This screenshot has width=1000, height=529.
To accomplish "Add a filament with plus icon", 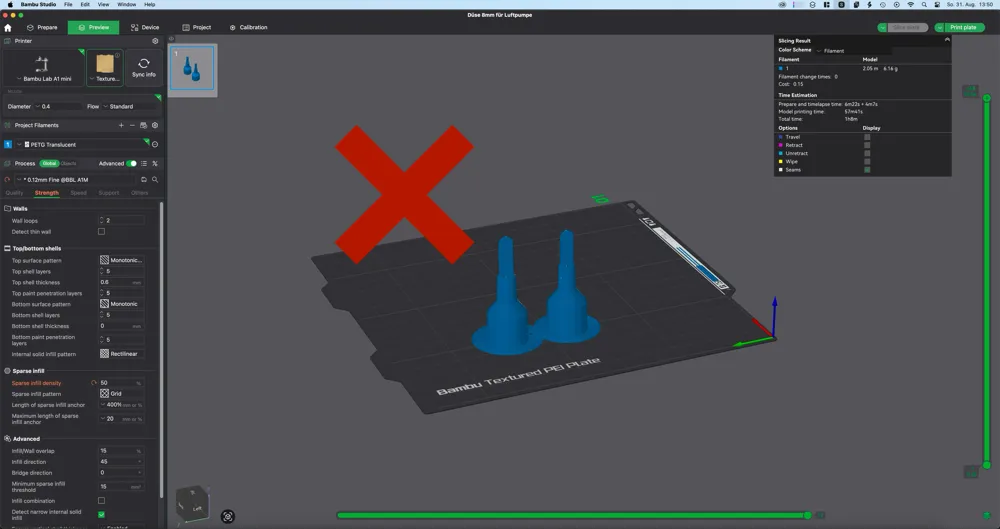I will click(121, 125).
